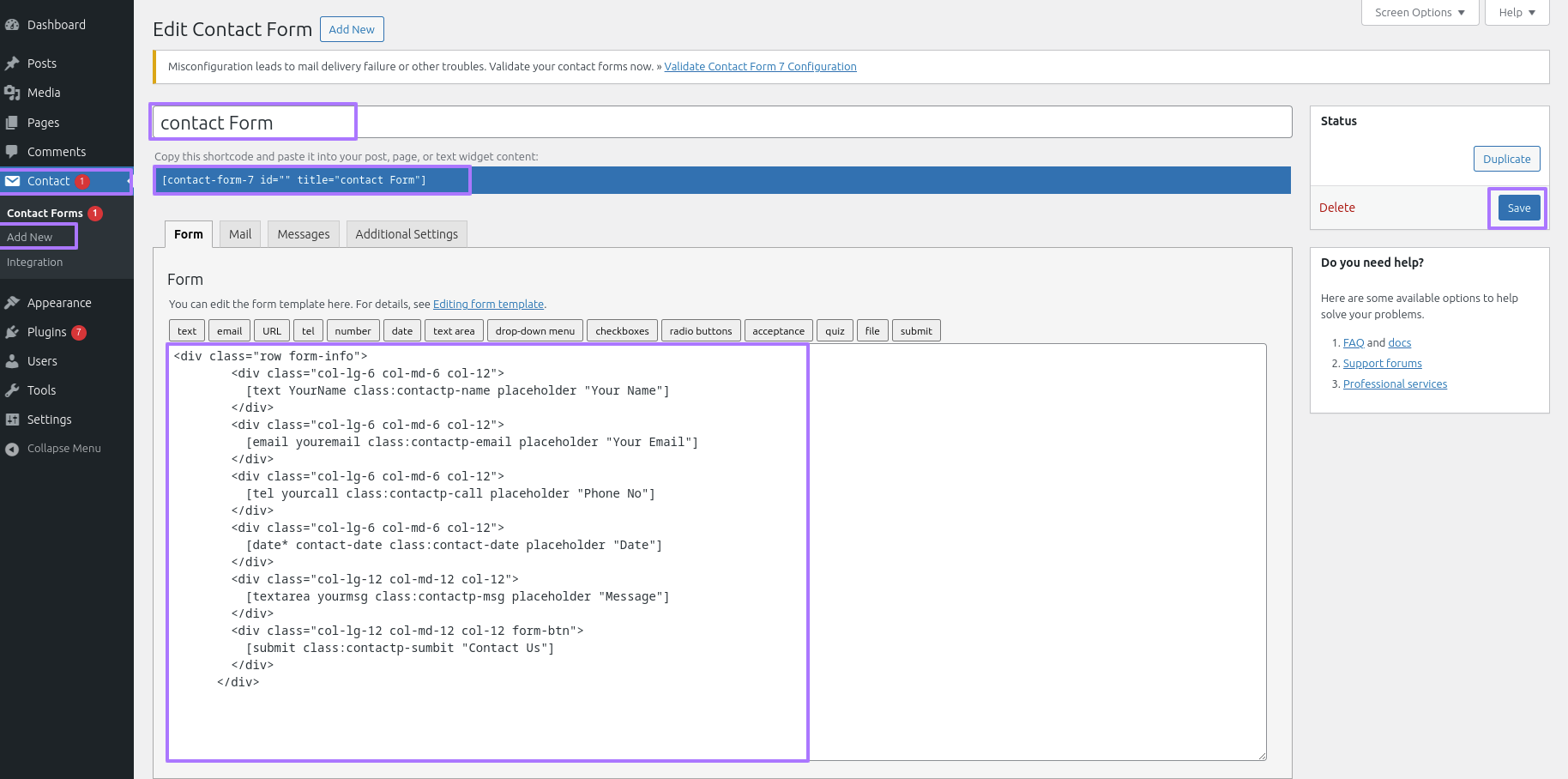Screen dimensions: 1568x779
Task: Click the Dashboard gauge icon
Action: 12,25
